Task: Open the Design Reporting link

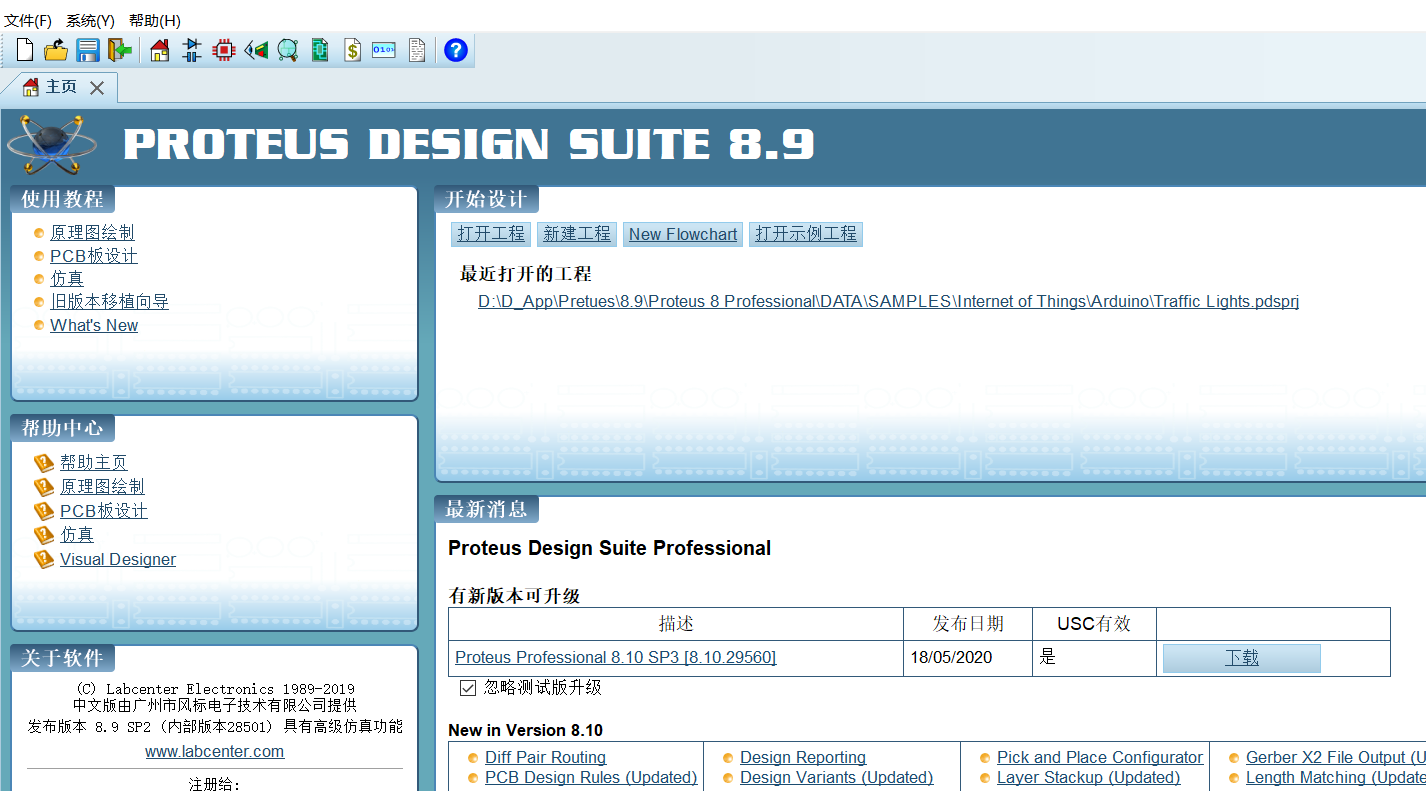Action: [803, 758]
